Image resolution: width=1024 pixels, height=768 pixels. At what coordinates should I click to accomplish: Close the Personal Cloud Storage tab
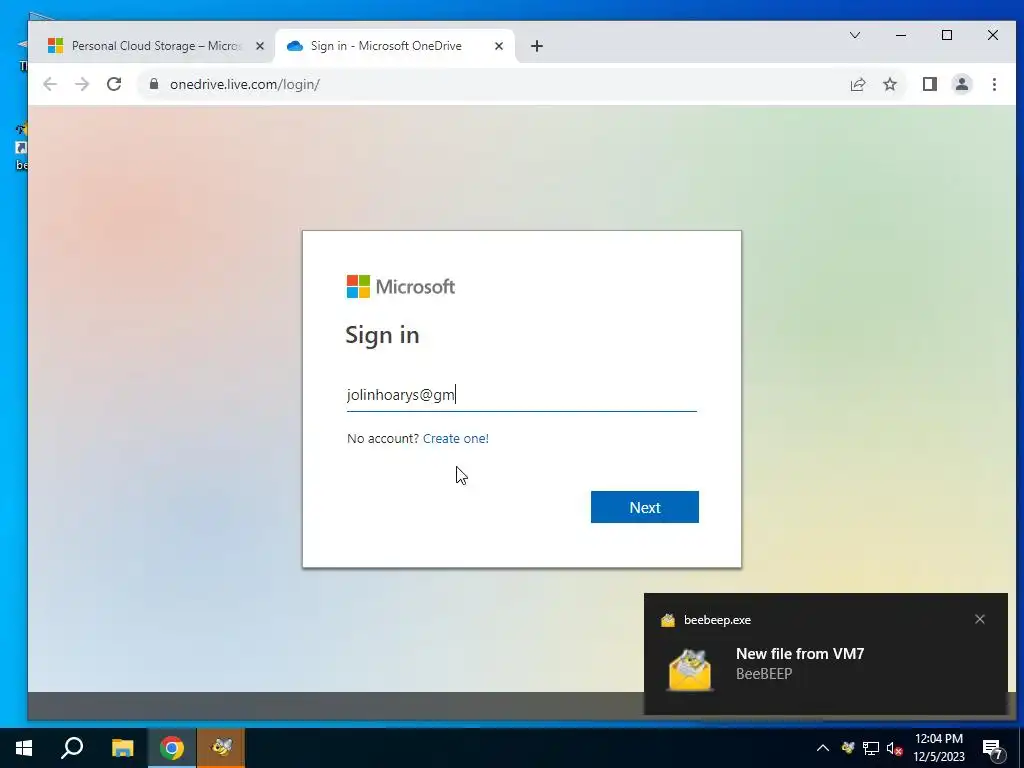pos(260,46)
